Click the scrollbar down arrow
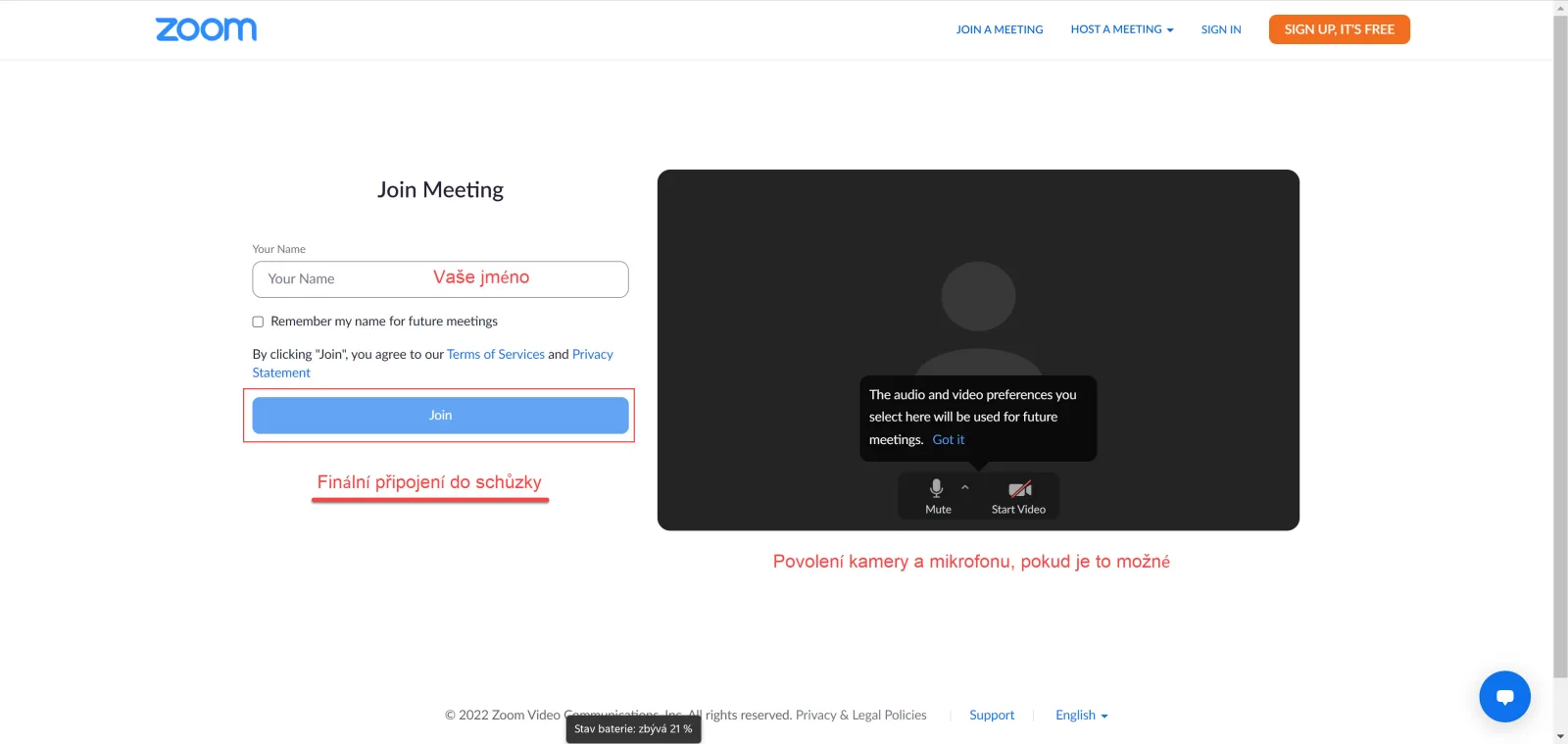 tap(1560, 736)
